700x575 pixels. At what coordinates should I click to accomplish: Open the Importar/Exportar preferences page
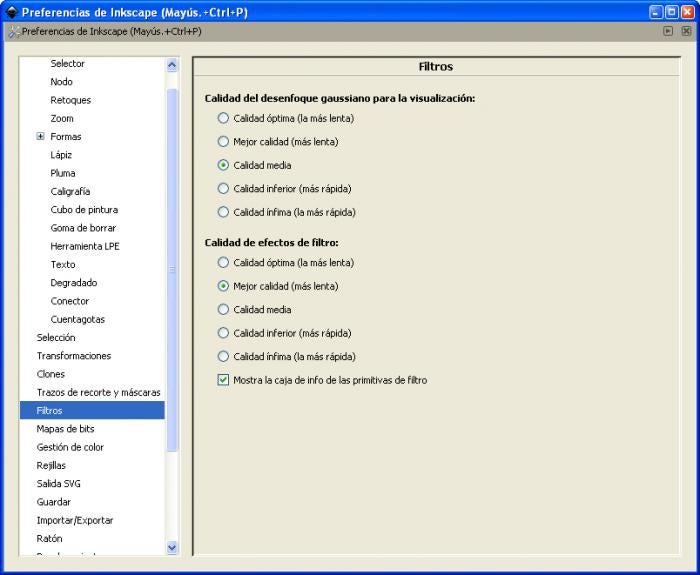75,521
